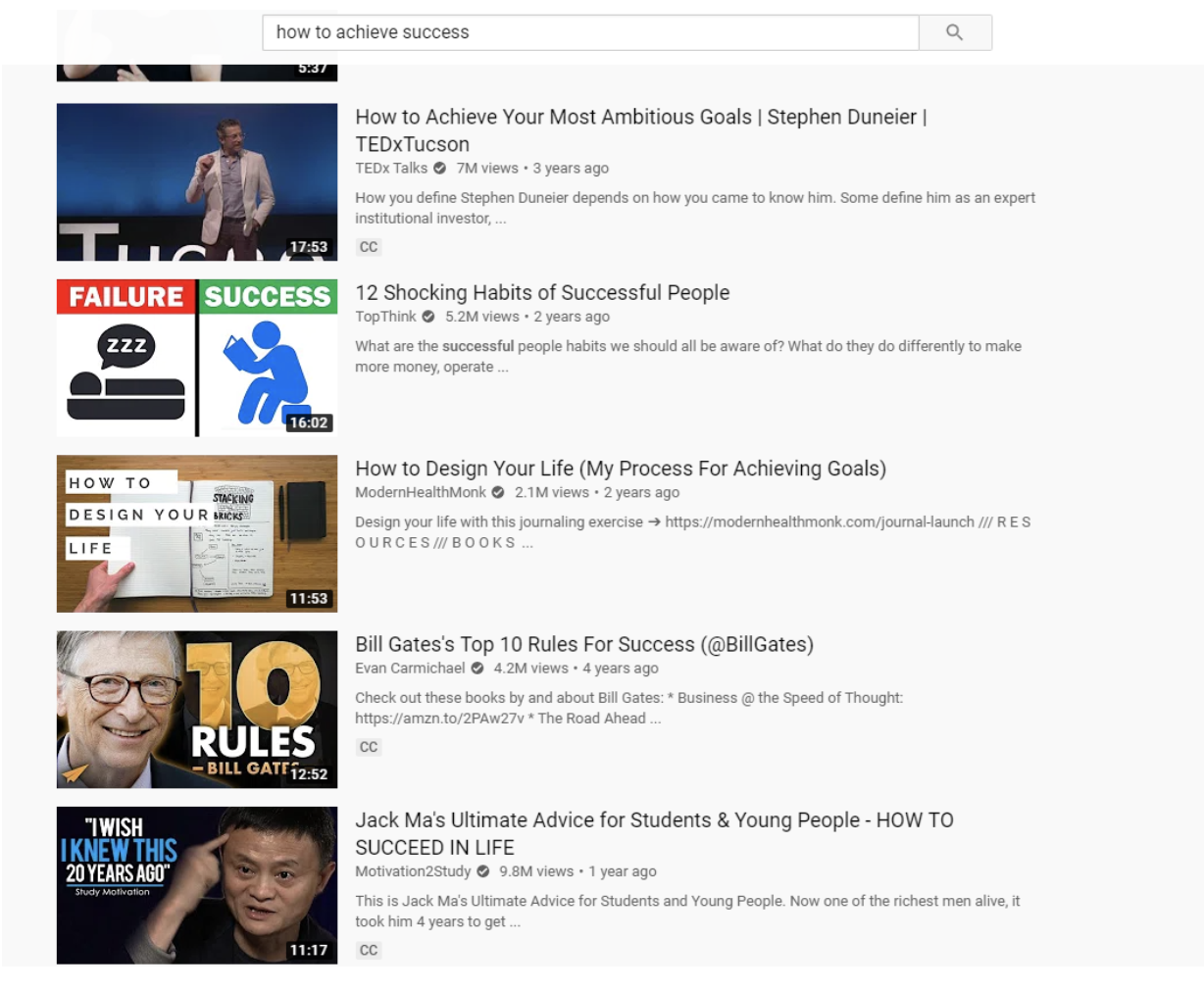This screenshot has width=1204, height=992.
Task: Click CC badge under TEDxTucson video description
Action: coord(369,247)
